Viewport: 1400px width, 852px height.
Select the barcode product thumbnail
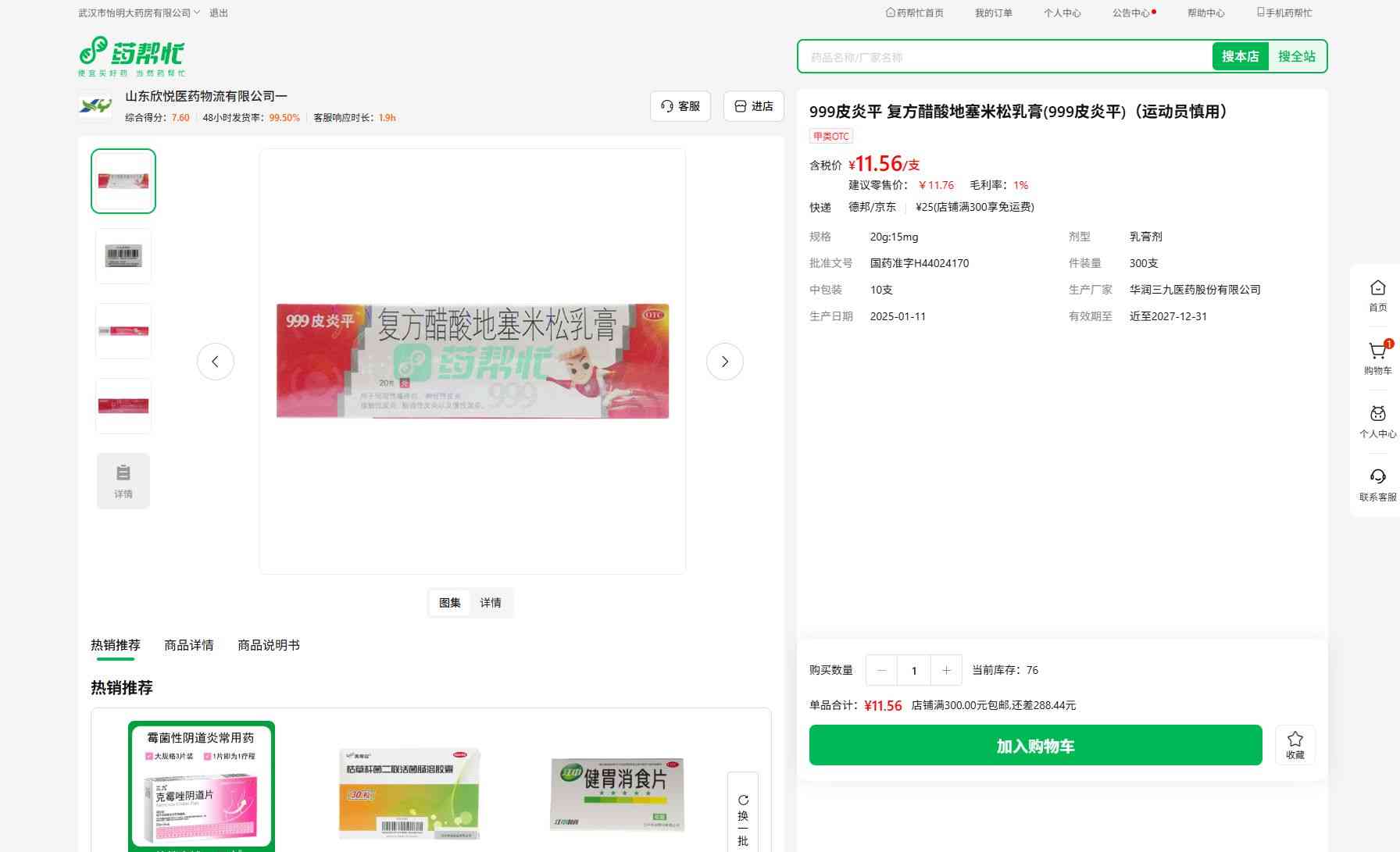tap(123, 256)
